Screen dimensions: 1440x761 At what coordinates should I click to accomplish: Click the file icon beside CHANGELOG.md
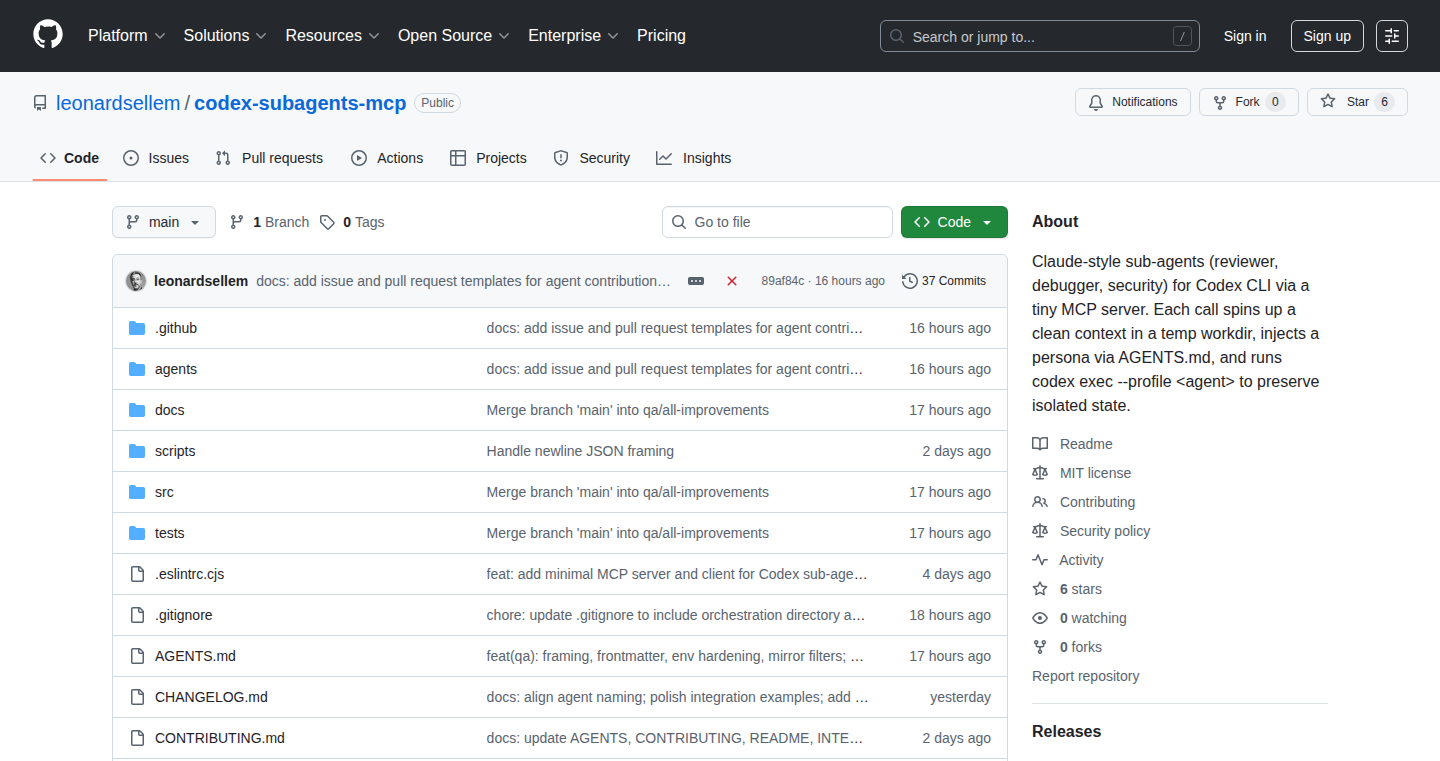tap(137, 697)
